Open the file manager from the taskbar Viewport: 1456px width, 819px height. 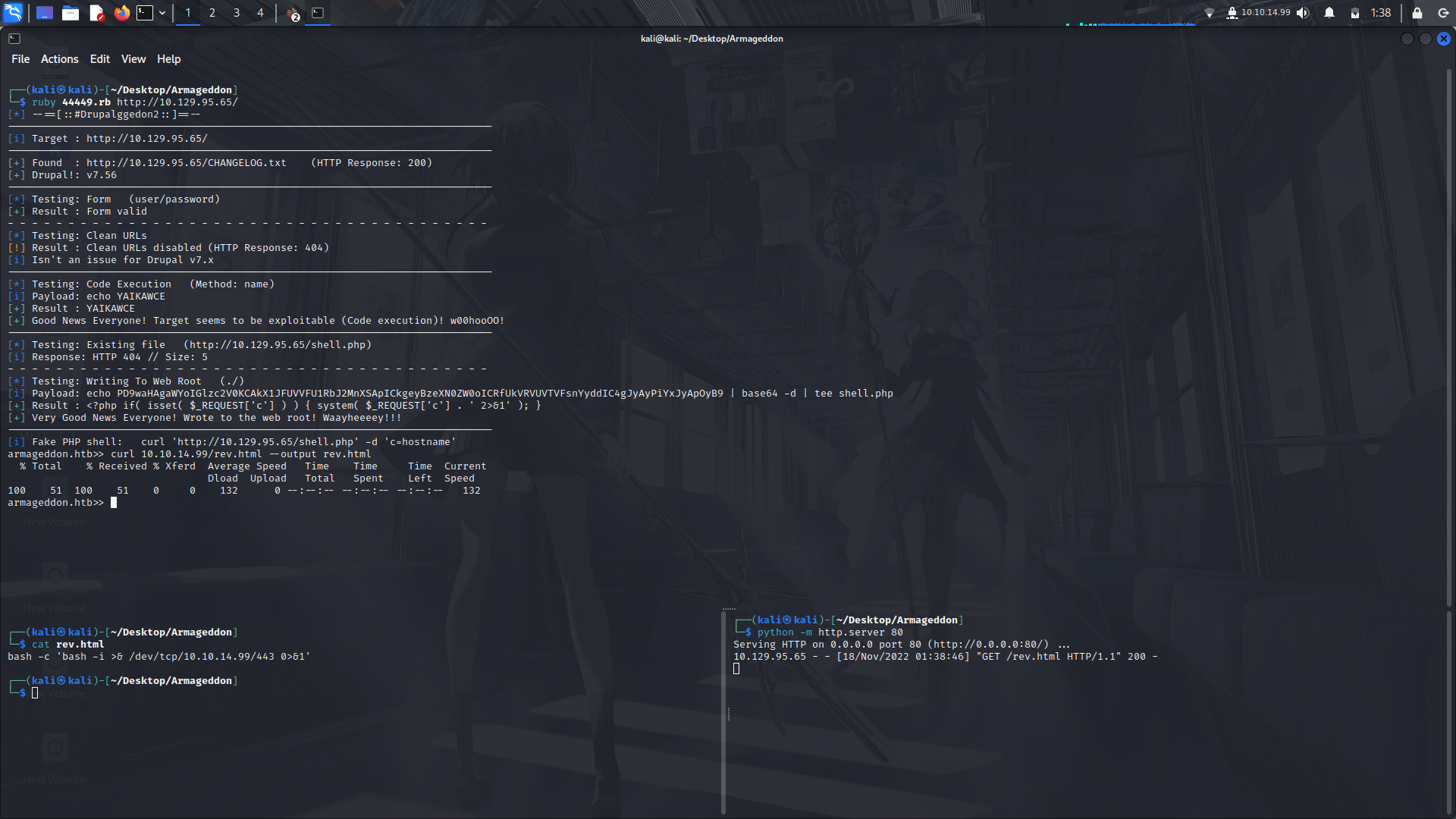(x=71, y=13)
